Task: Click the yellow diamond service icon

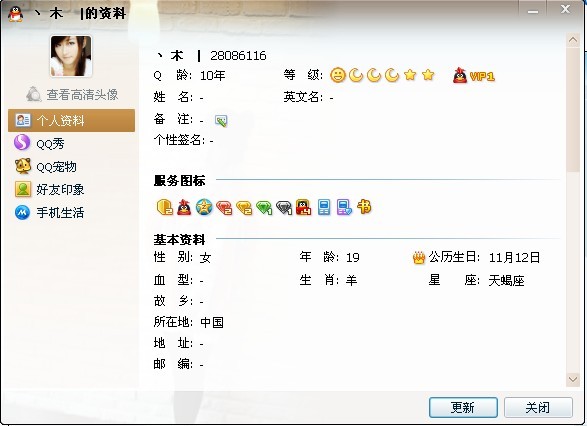Action: [244, 207]
